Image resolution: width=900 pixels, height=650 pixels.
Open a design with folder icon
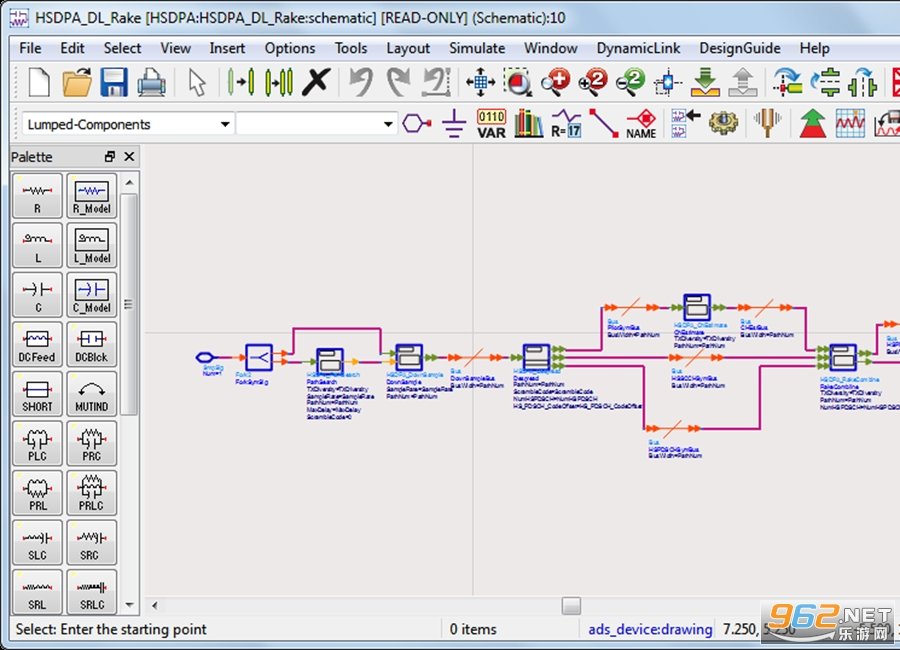coord(77,82)
